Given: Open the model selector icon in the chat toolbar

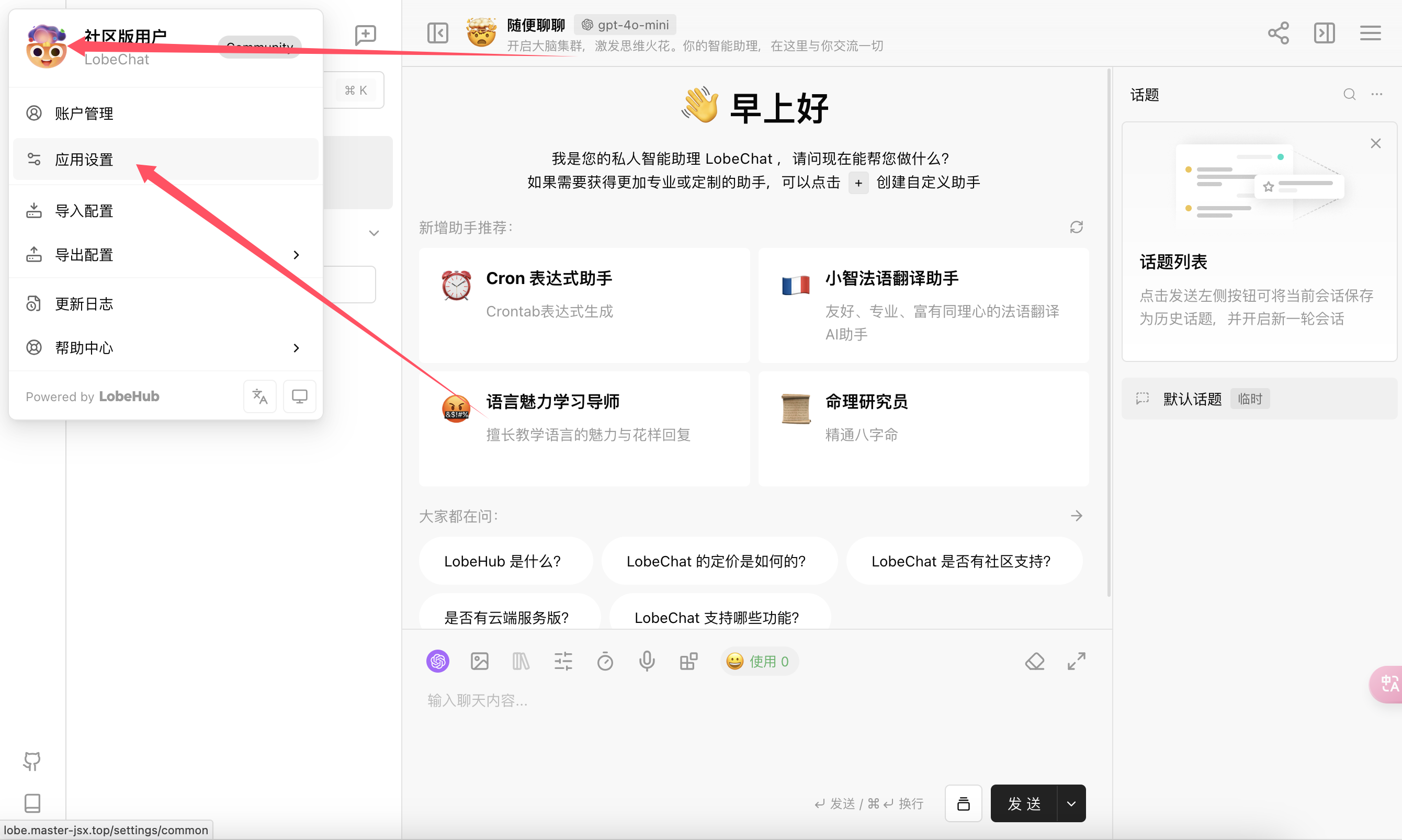Looking at the screenshot, I should (437, 661).
